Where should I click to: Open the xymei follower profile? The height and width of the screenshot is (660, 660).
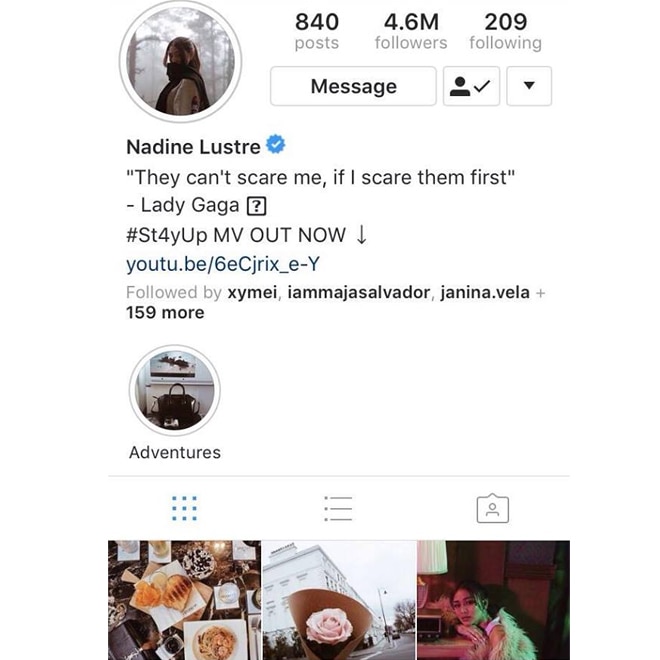point(252,292)
